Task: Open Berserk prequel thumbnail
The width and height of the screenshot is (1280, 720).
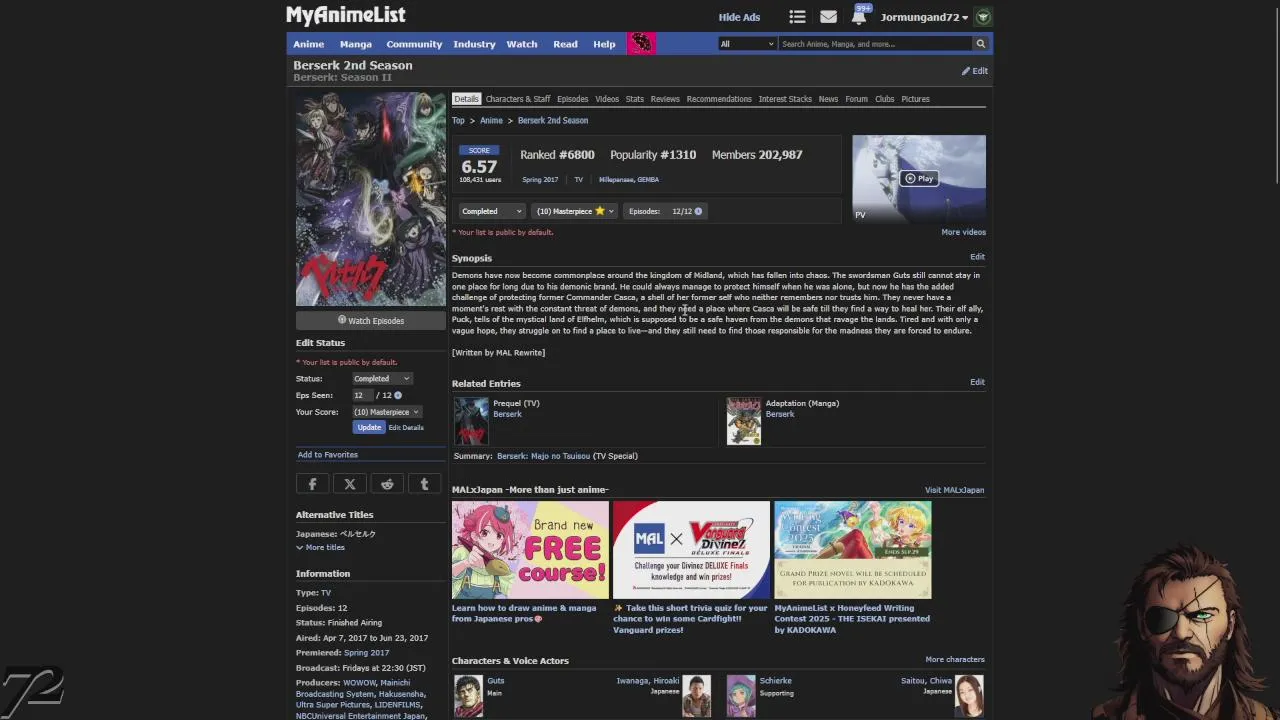Action: 471,421
